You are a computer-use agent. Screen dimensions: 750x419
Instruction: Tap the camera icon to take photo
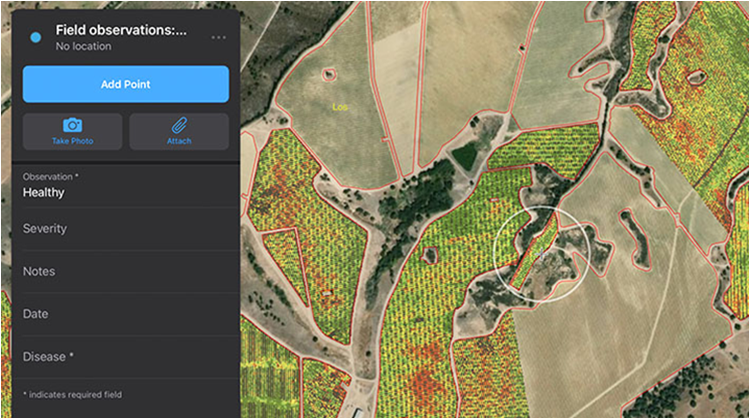72,125
